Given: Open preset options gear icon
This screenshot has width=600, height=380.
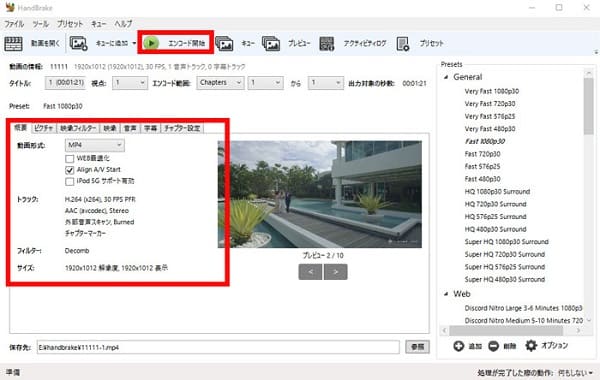Looking at the screenshot, I should (531, 346).
